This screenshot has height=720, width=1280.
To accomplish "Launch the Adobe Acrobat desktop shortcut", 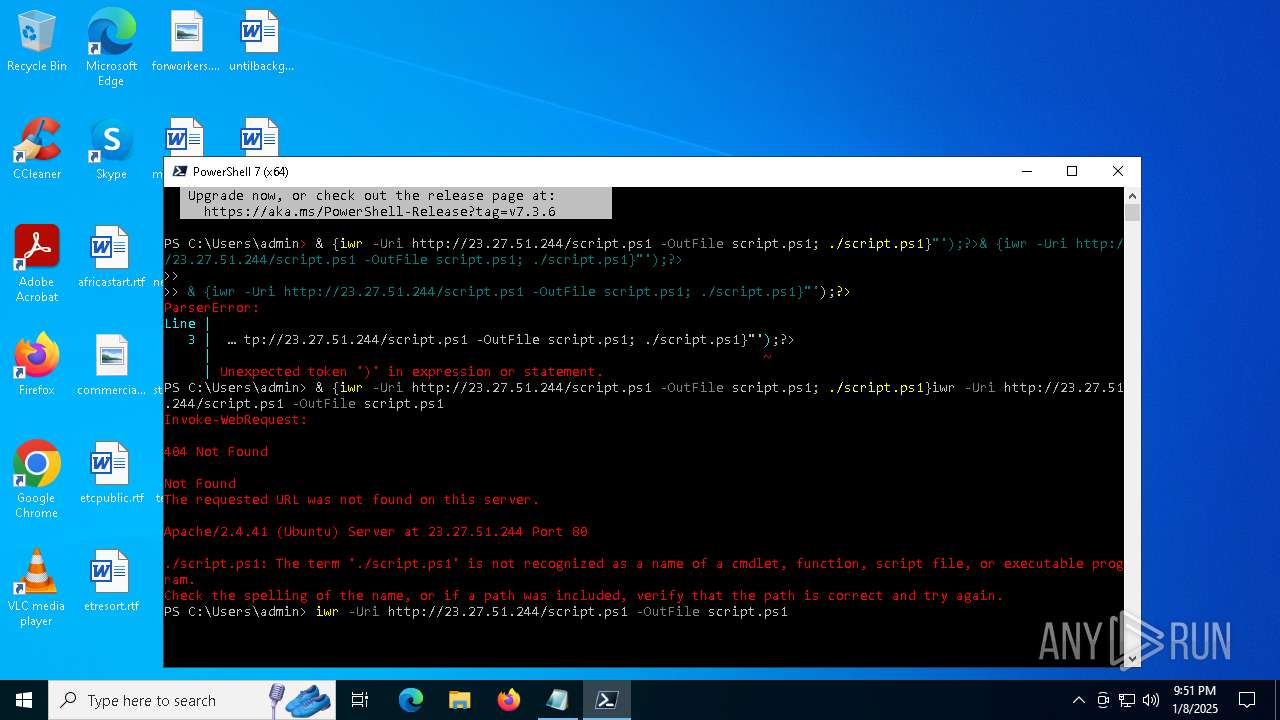I will (x=37, y=264).
